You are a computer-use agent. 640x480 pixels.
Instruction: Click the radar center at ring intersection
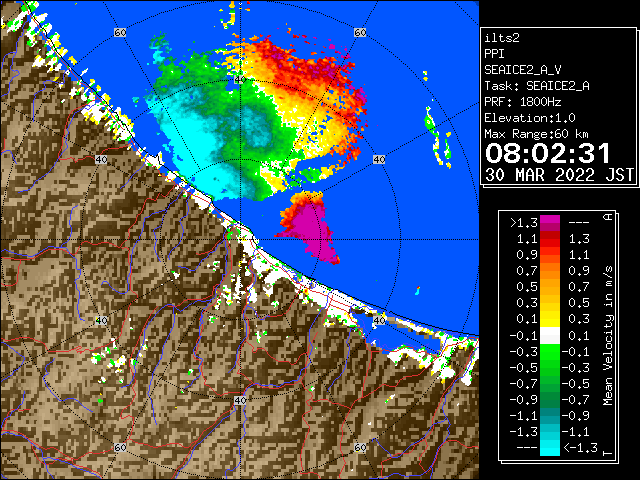pos(240,240)
